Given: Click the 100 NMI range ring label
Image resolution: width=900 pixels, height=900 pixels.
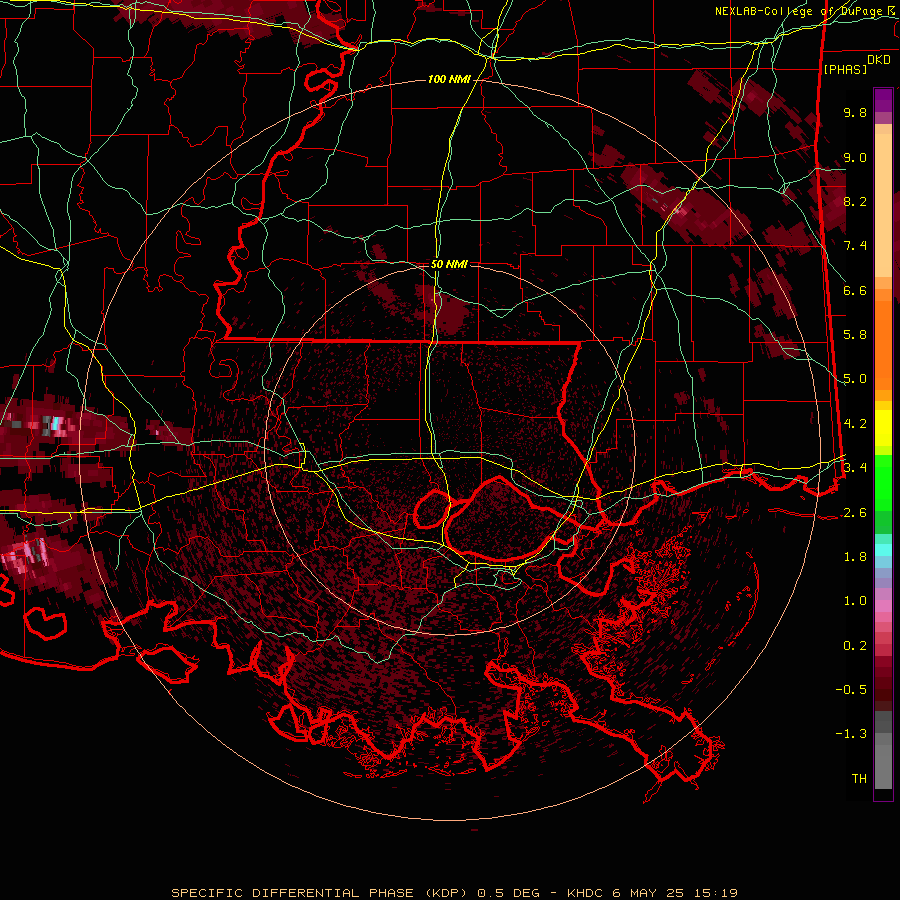Looking at the screenshot, I should pos(449,79).
